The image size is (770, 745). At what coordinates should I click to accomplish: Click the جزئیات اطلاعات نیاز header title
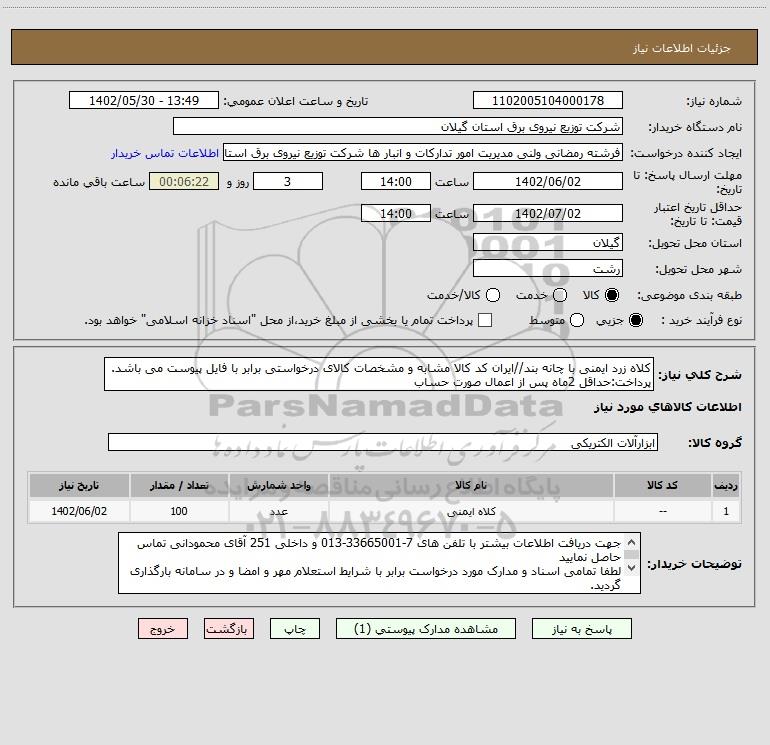[681, 48]
